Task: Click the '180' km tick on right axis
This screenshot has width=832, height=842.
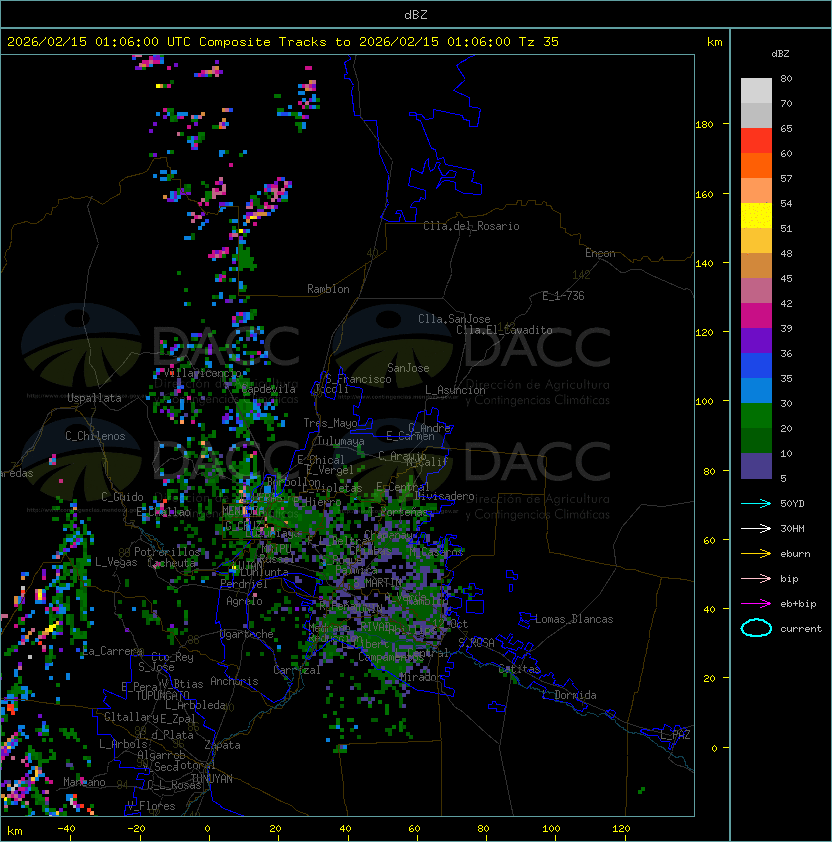Action: (704, 125)
